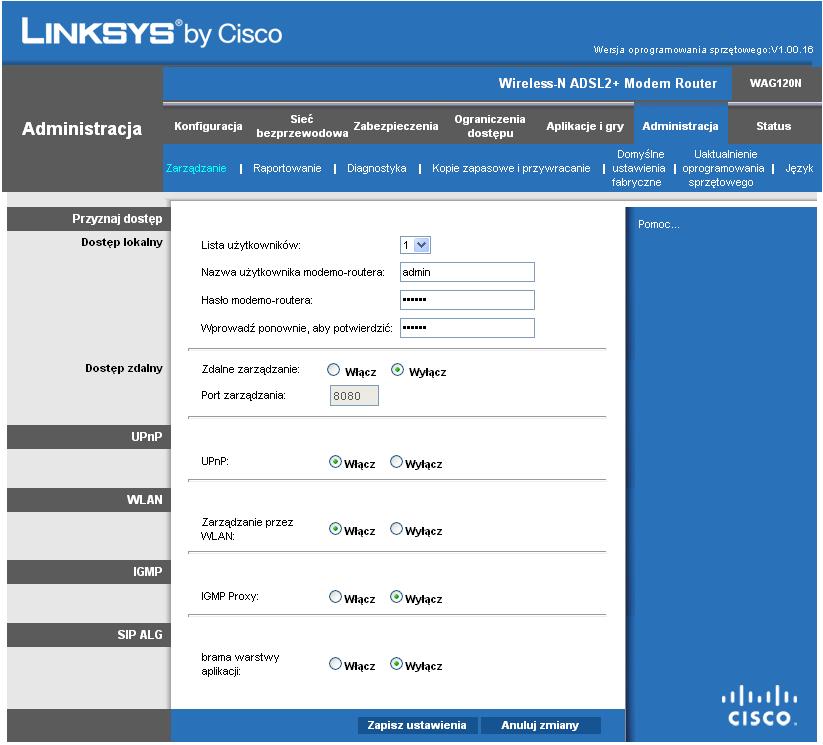The width and height of the screenshot is (823, 745).
Task: Open Domyślne ustawienia fabryczne subtab
Action: point(638,168)
